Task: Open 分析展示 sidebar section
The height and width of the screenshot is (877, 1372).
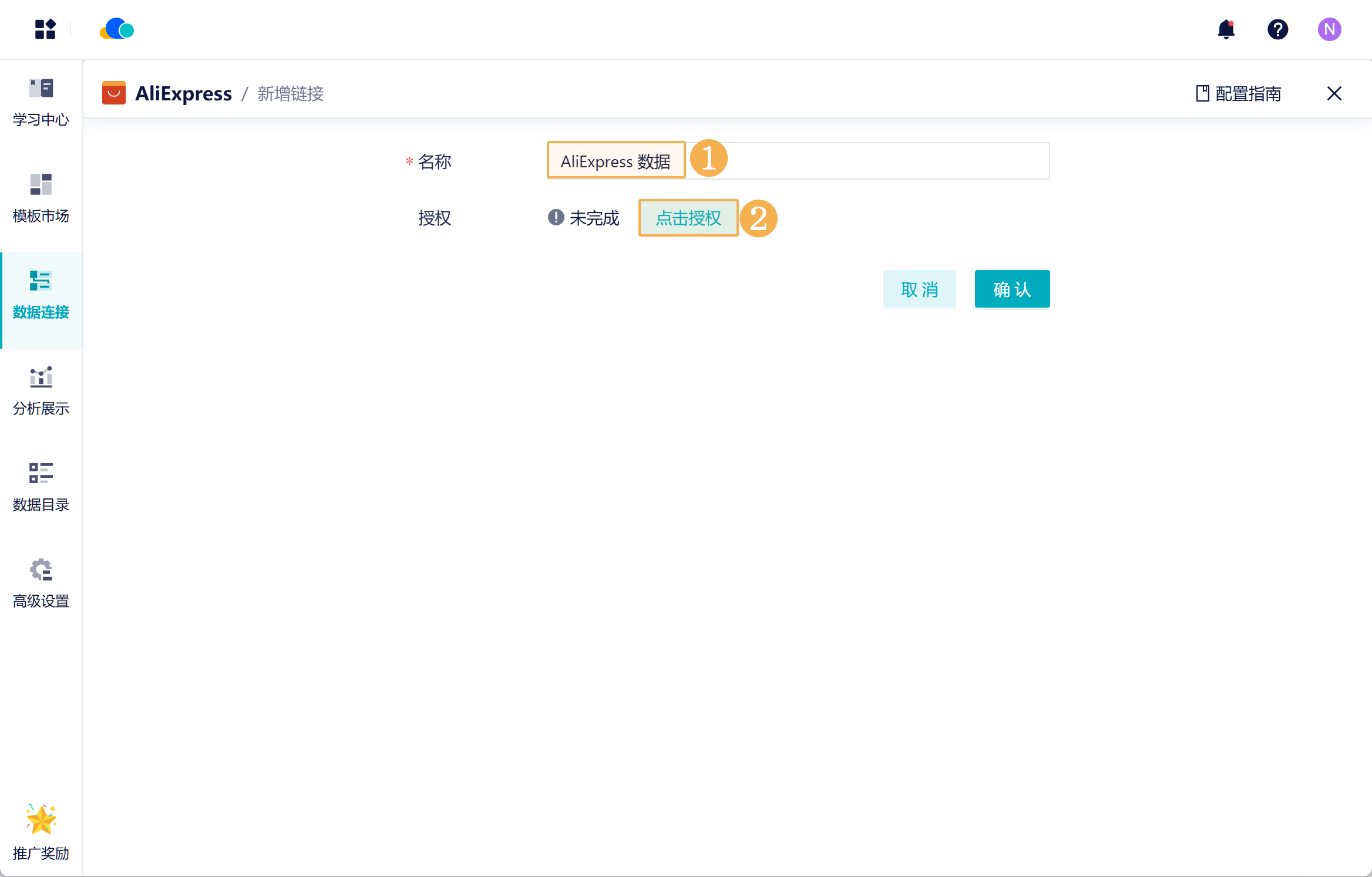Action: point(41,391)
